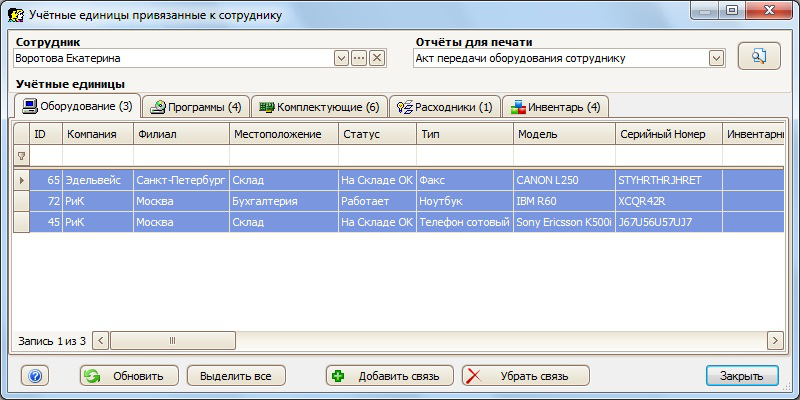Click the Выделить все button

click(x=236, y=376)
